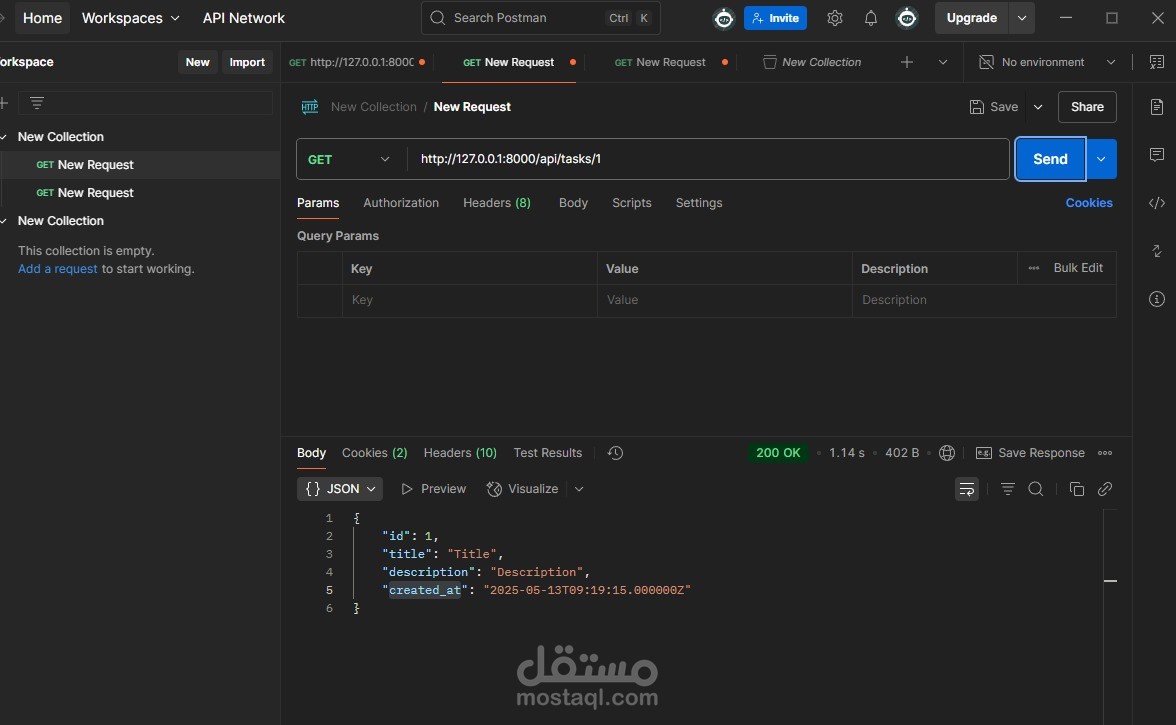
Task: Switch to the request Body tab
Action: [573, 202]
